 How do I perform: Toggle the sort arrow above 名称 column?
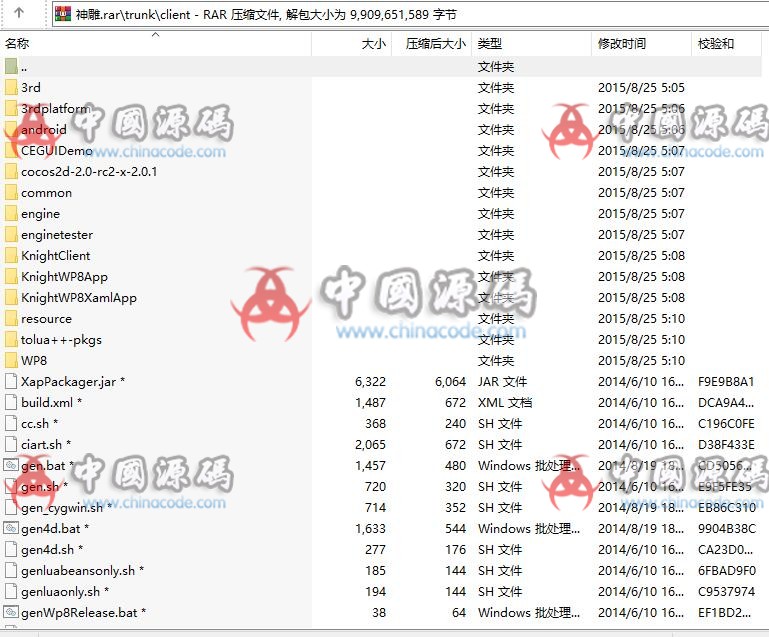click(x=155, y=34)
